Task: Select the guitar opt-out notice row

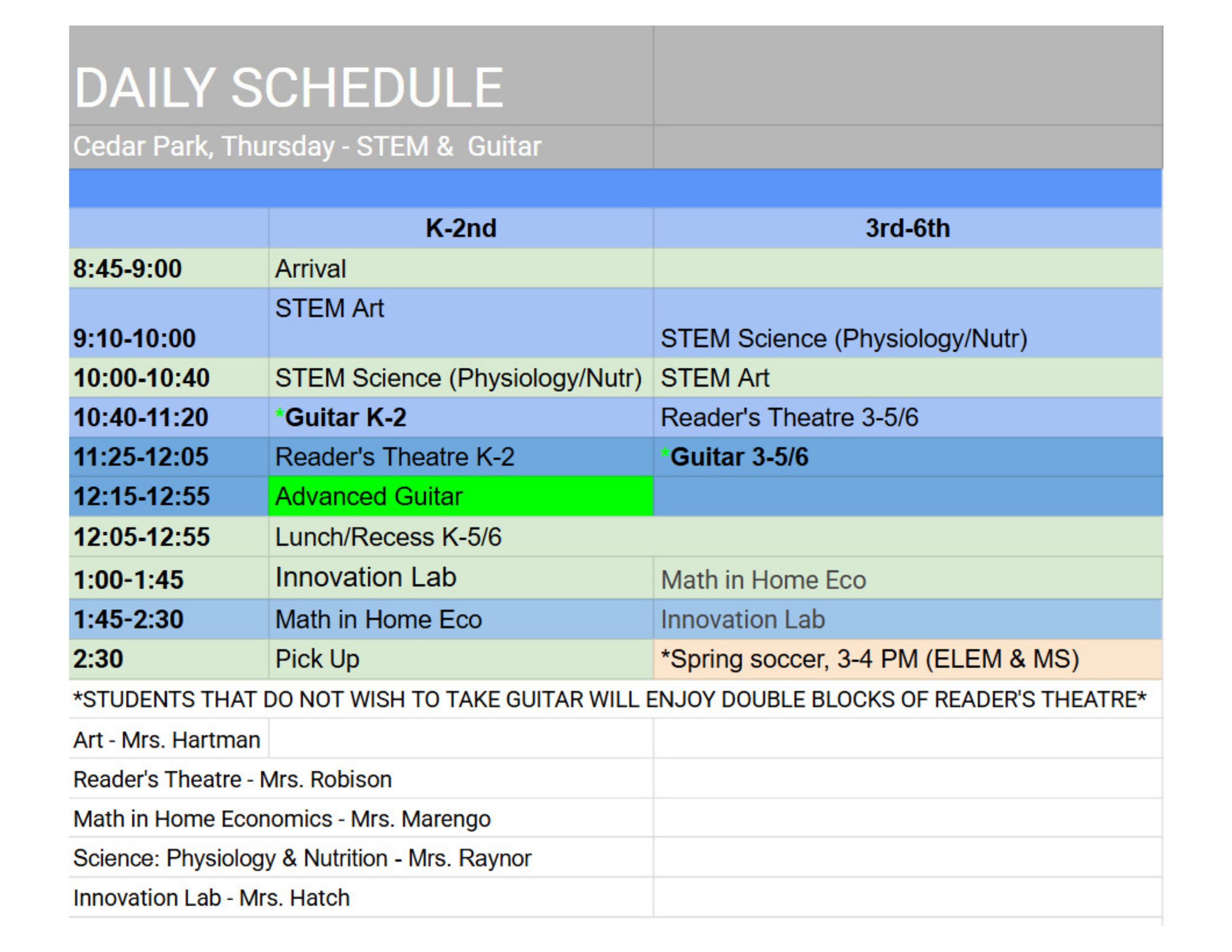Action: point(609,699)
